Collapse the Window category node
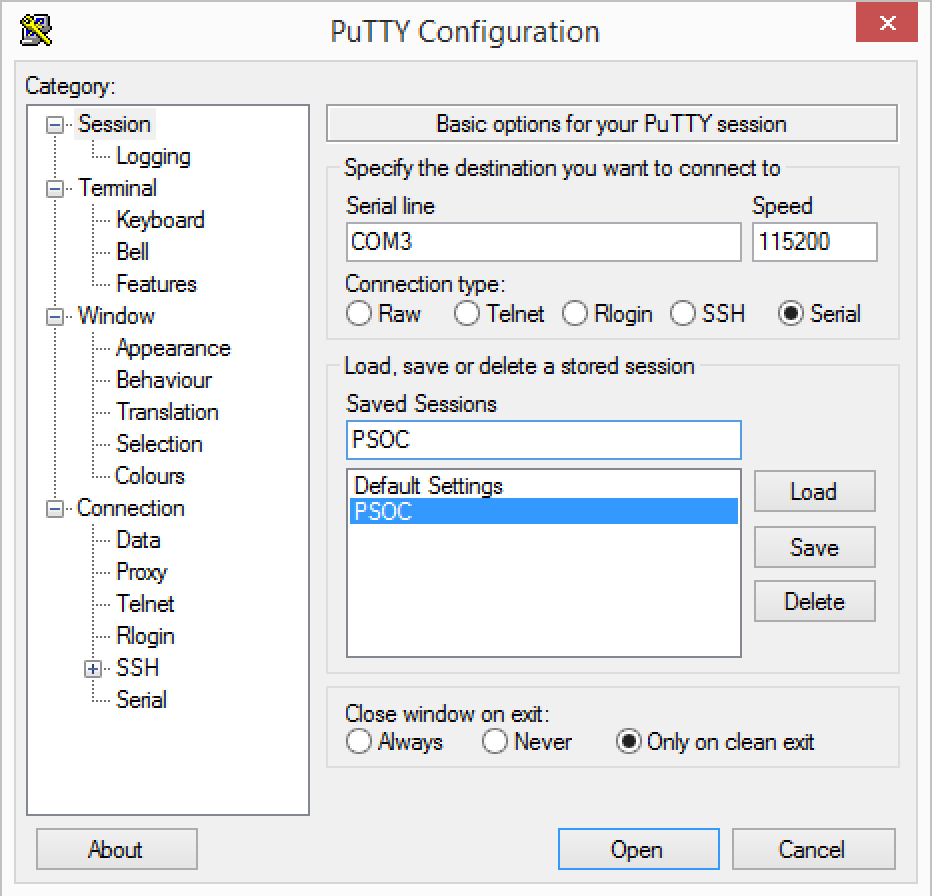932x896 pixels. [56, 317]
